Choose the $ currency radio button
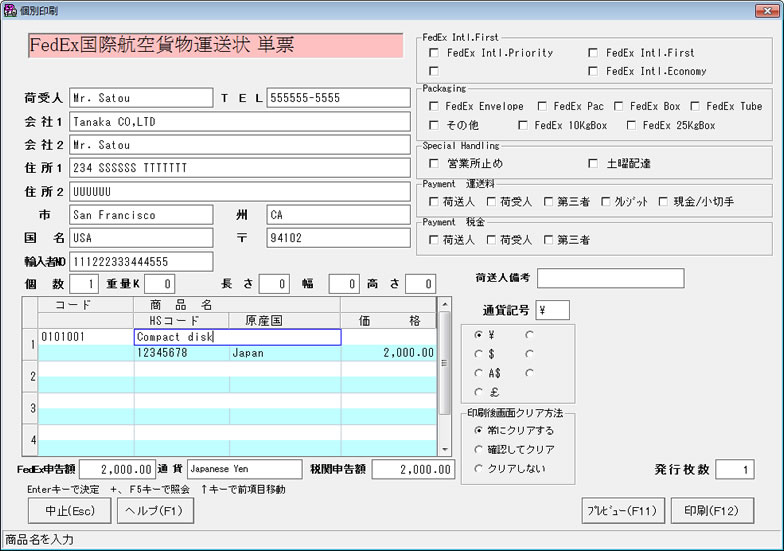Image resolution: width=784 pixels, height=551 pixels. click(x=480, y=354)
